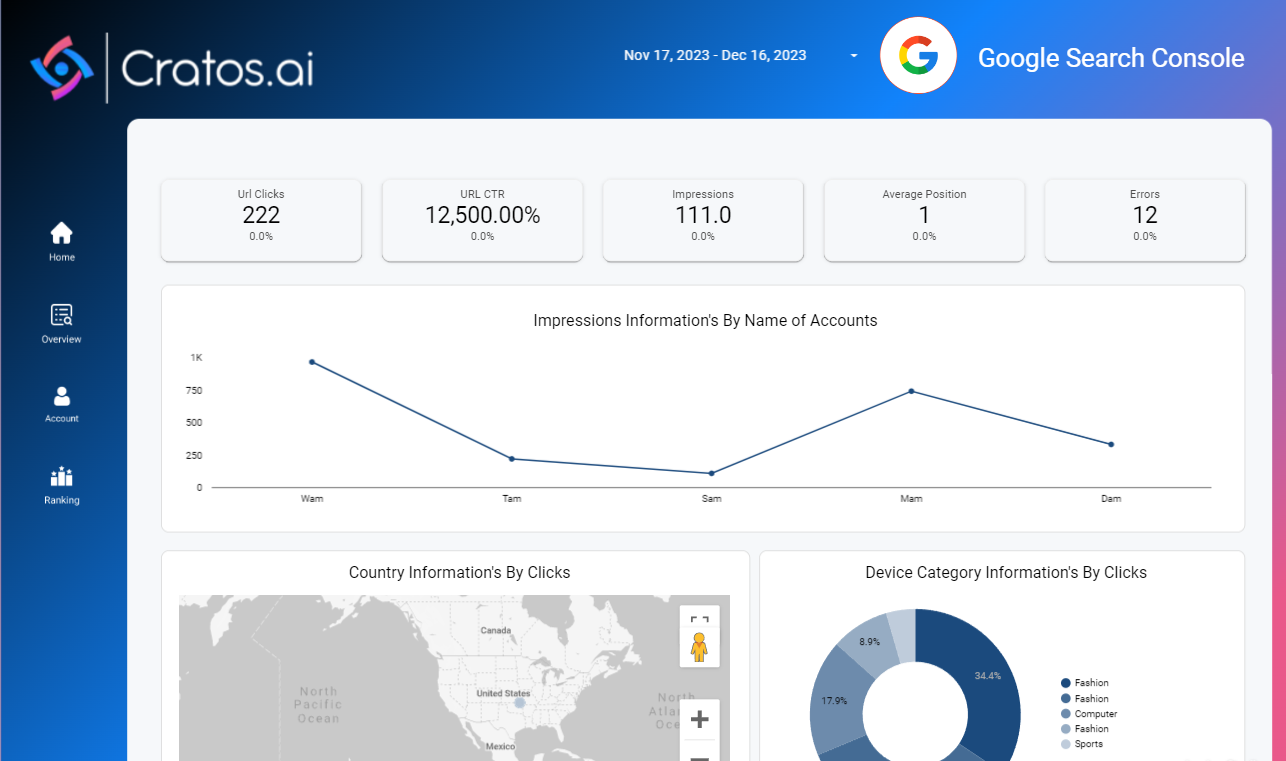1286x761 pixels.
Task: Click the Sam data point on line chart
Action: pyautogui.click(x=712, y=473)
